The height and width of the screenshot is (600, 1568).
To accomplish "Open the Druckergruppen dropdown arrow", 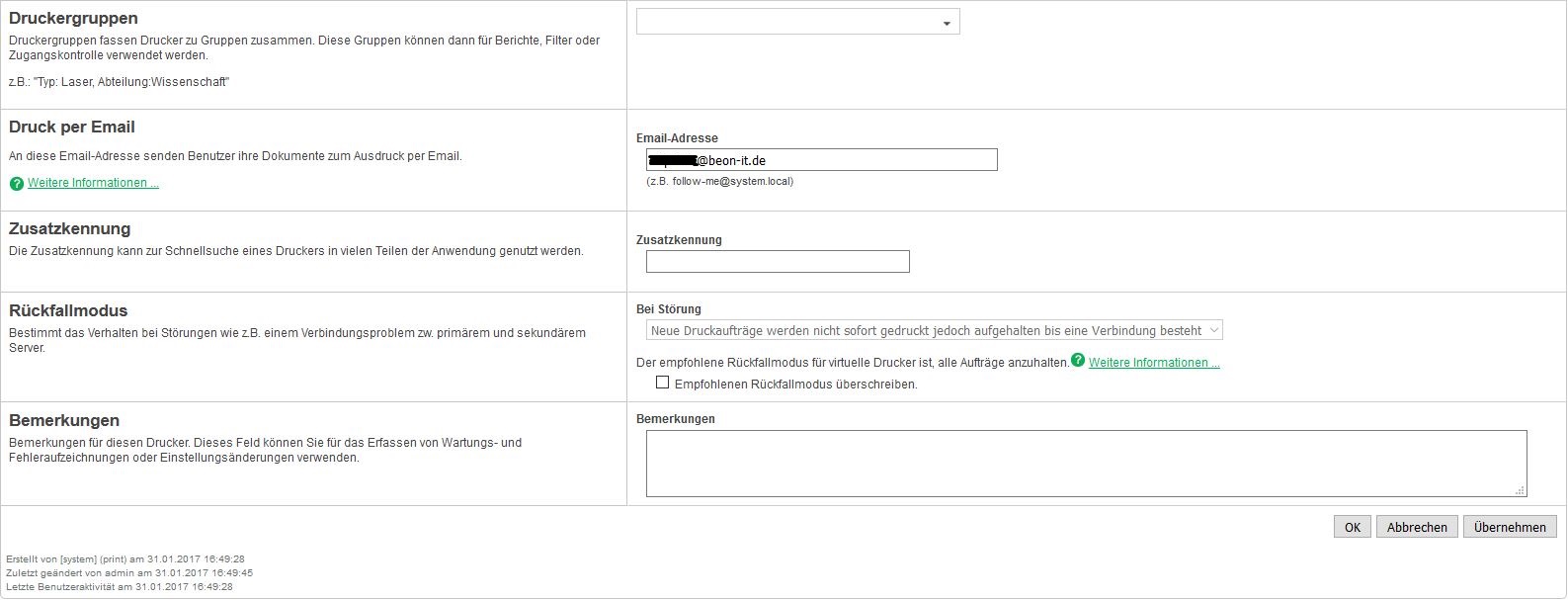I will click(947, 23).
